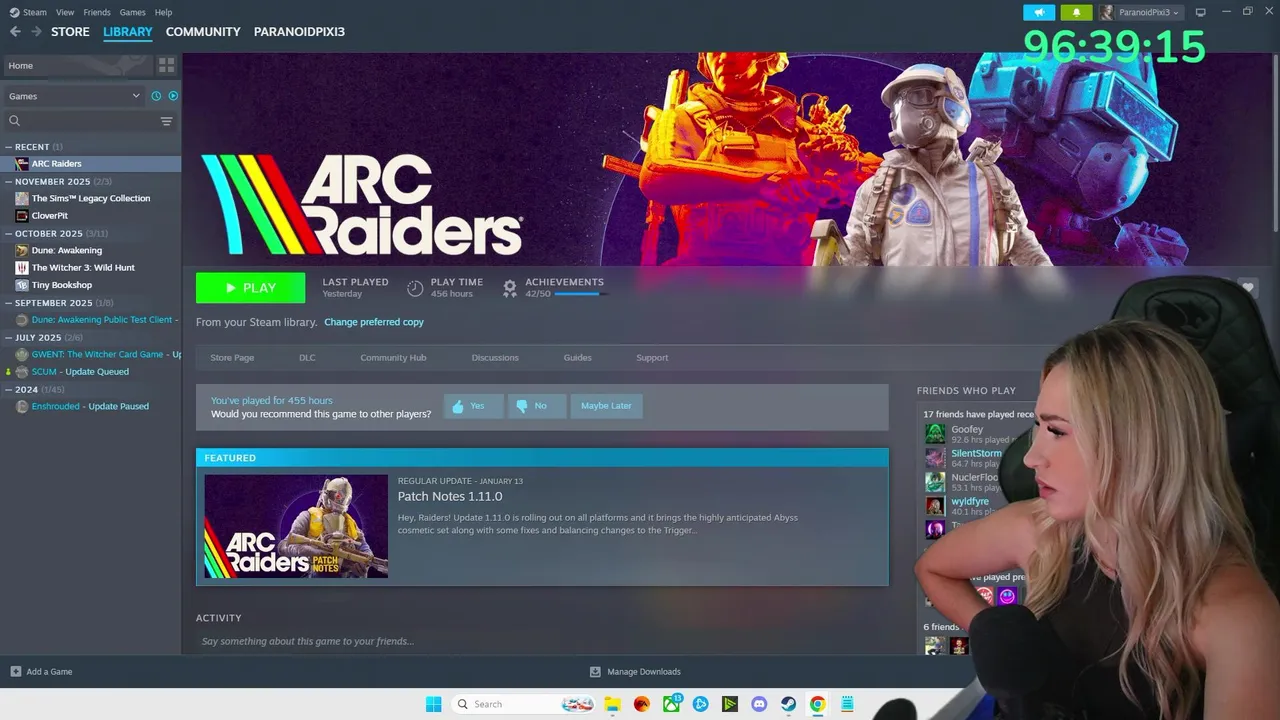The height and width of the screenshot is (720, 1280).
Task: Open the Store Page link
Action: 232,358
